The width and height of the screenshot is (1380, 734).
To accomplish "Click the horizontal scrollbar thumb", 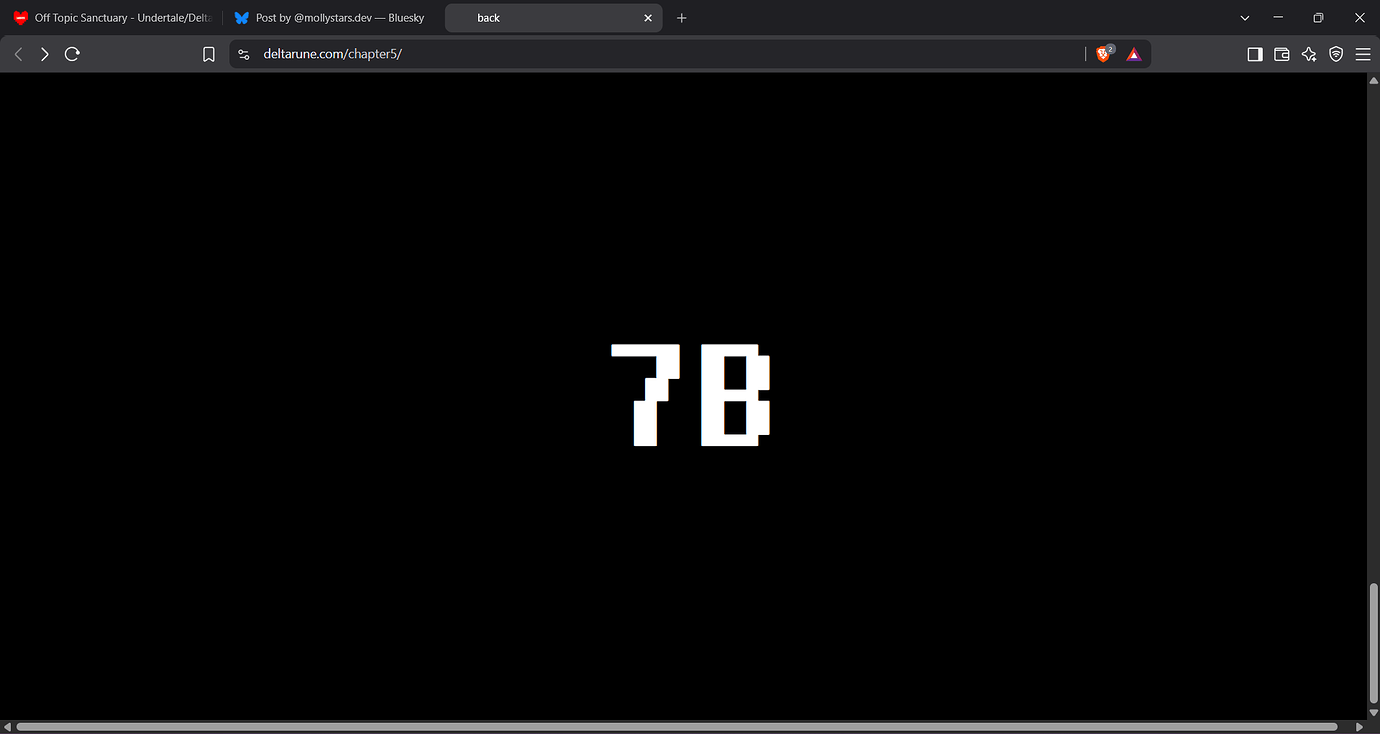I will pos(677,727).
